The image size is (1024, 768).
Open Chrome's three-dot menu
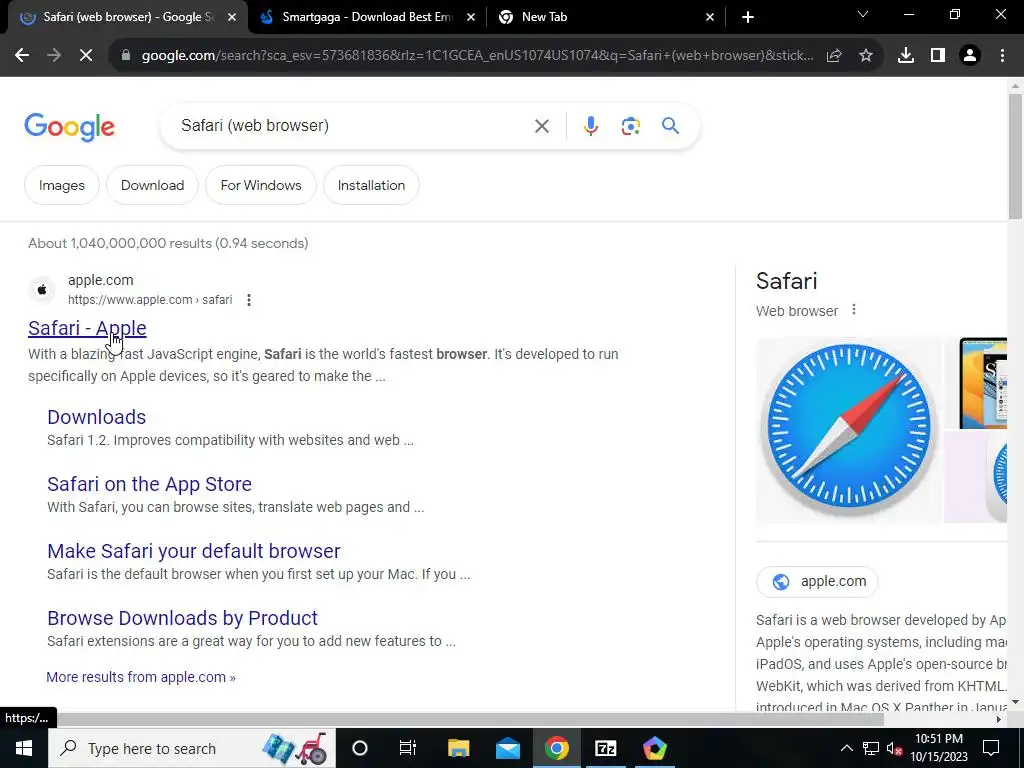[x=1002, y=56]
